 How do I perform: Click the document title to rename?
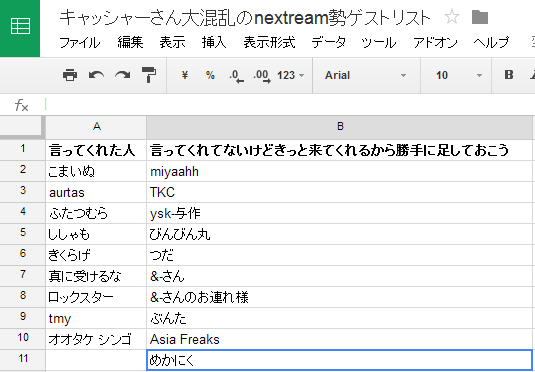[245, 18]
